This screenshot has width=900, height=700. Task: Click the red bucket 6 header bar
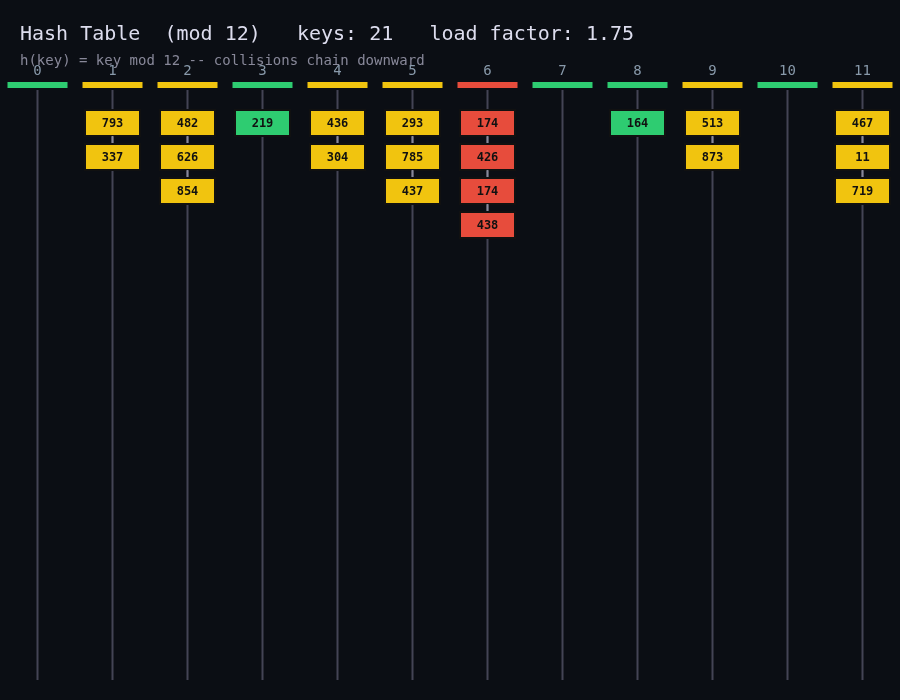pos(487,85)
